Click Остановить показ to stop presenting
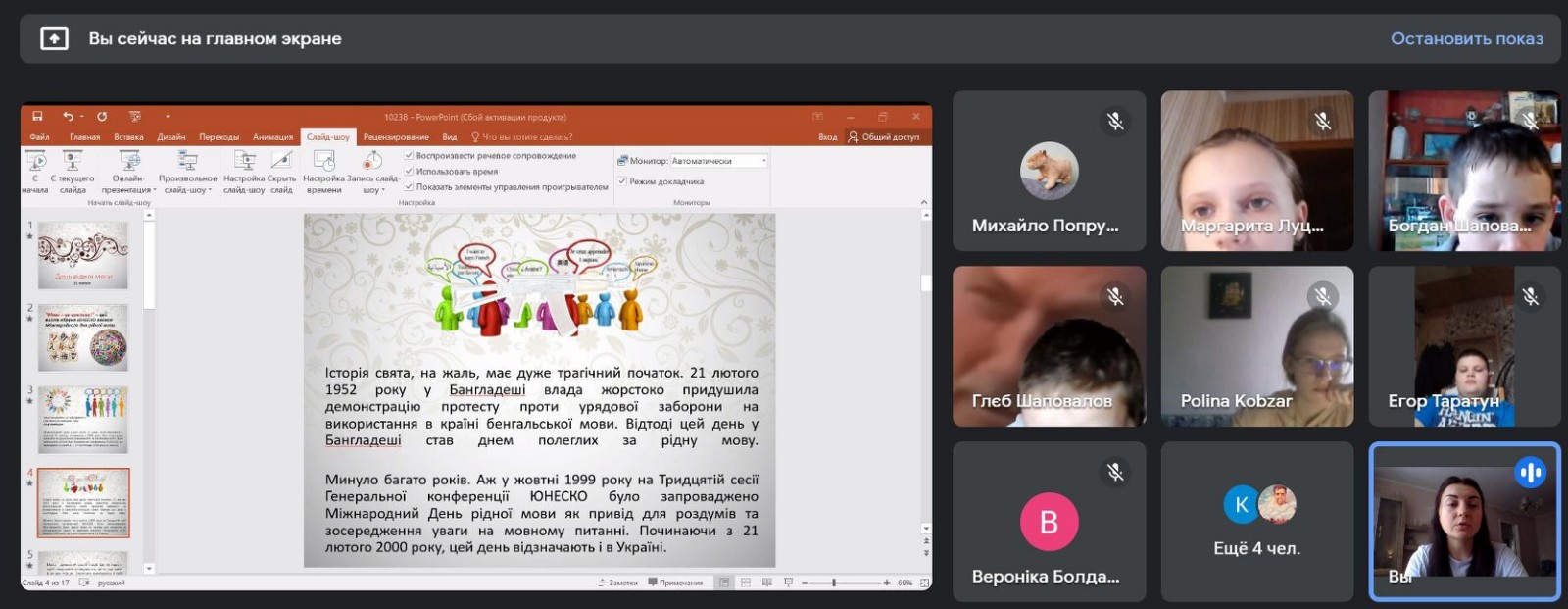Viewport: 1568px width, 609px height. pyautogui.click(x=1466, y=39)
